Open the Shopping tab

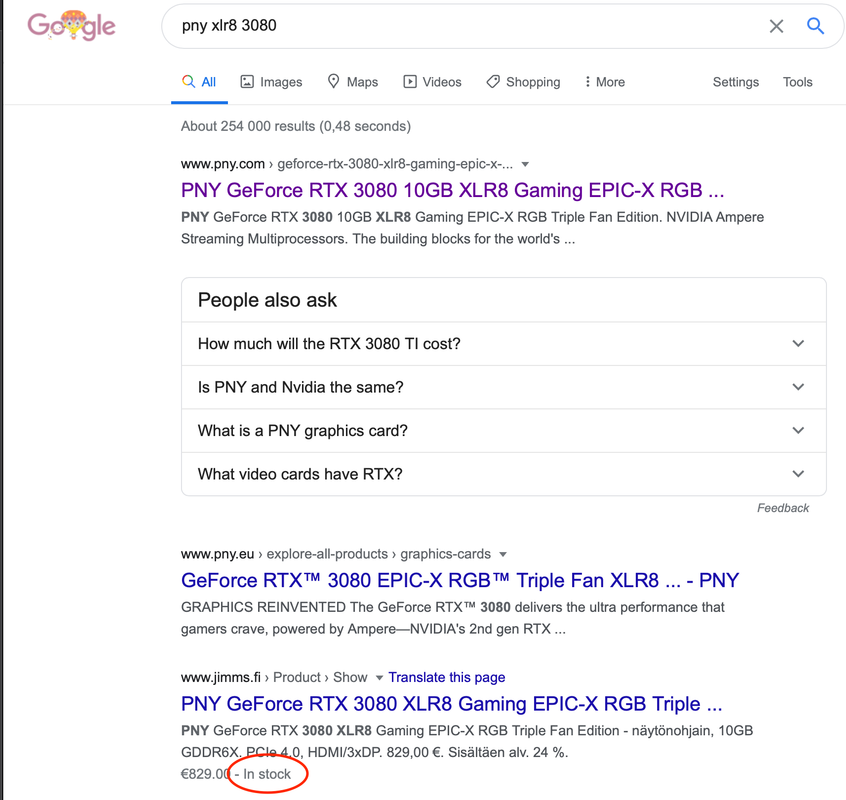click(x=523, y=82)
